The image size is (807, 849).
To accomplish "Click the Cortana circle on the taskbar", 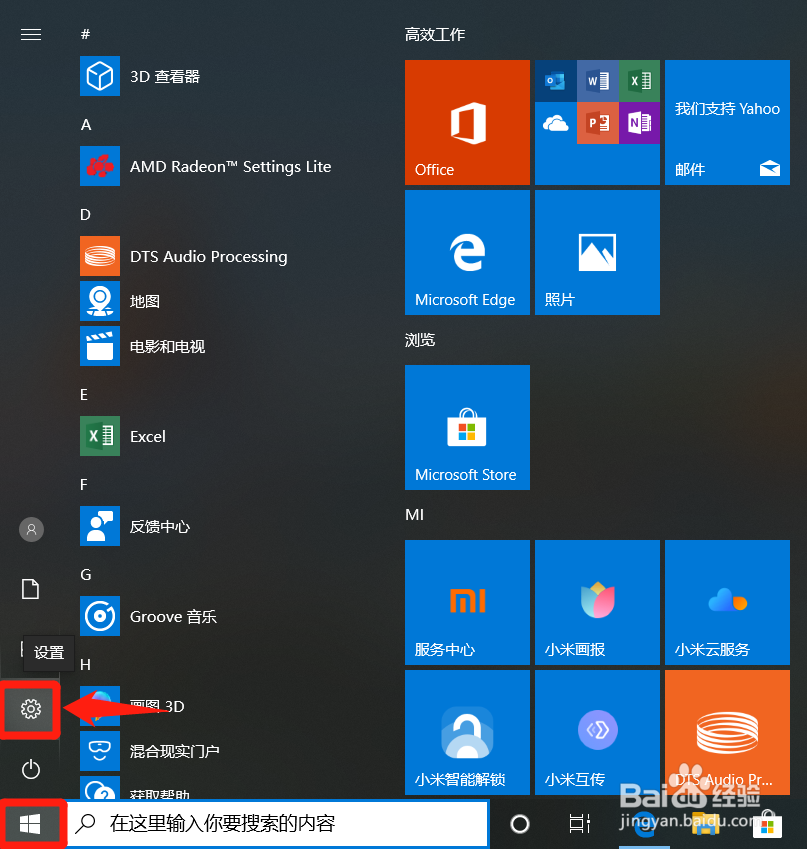I will click(520, 824).
